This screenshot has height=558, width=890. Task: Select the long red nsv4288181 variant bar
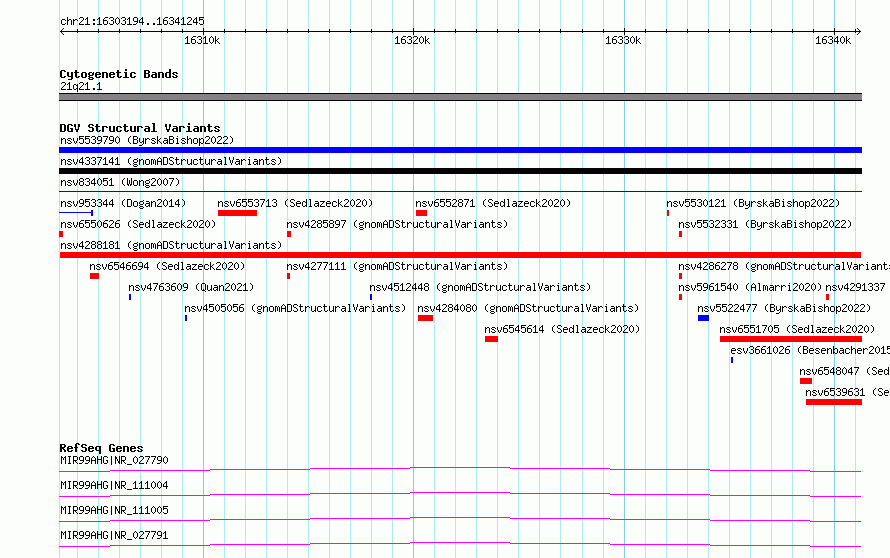pos(460,255)
